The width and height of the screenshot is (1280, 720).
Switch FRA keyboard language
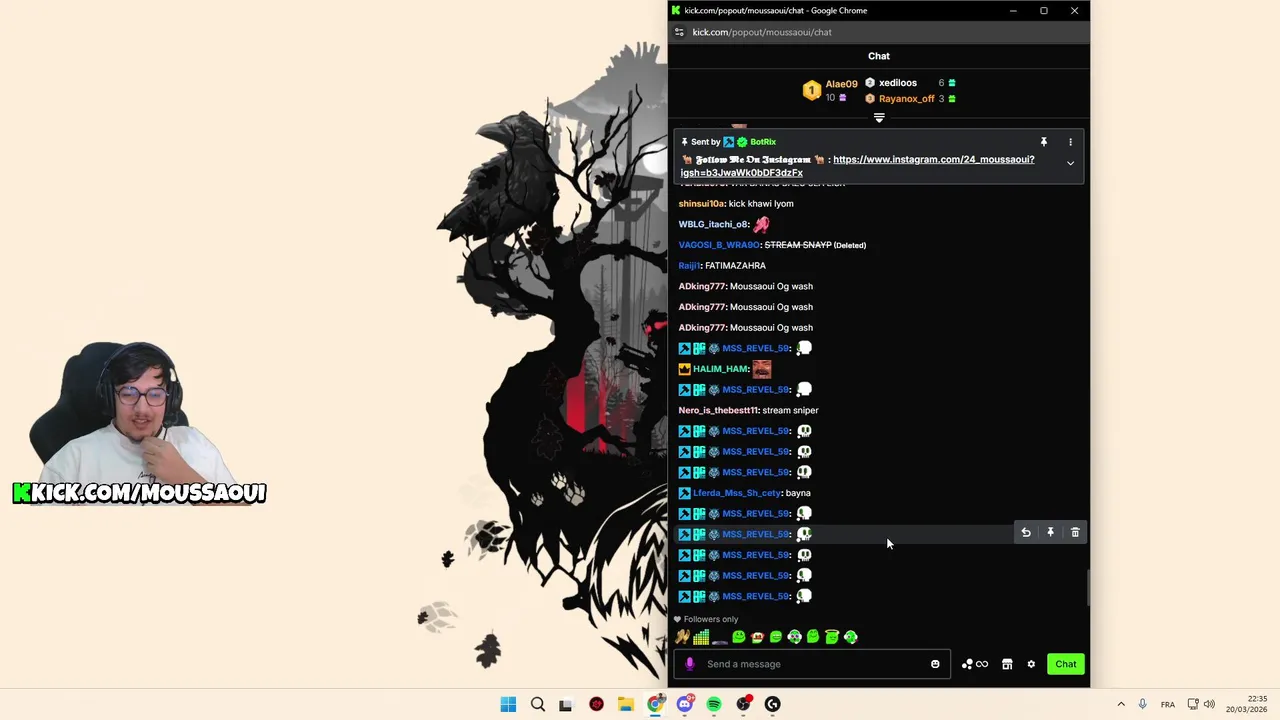tap(1168, 704)
